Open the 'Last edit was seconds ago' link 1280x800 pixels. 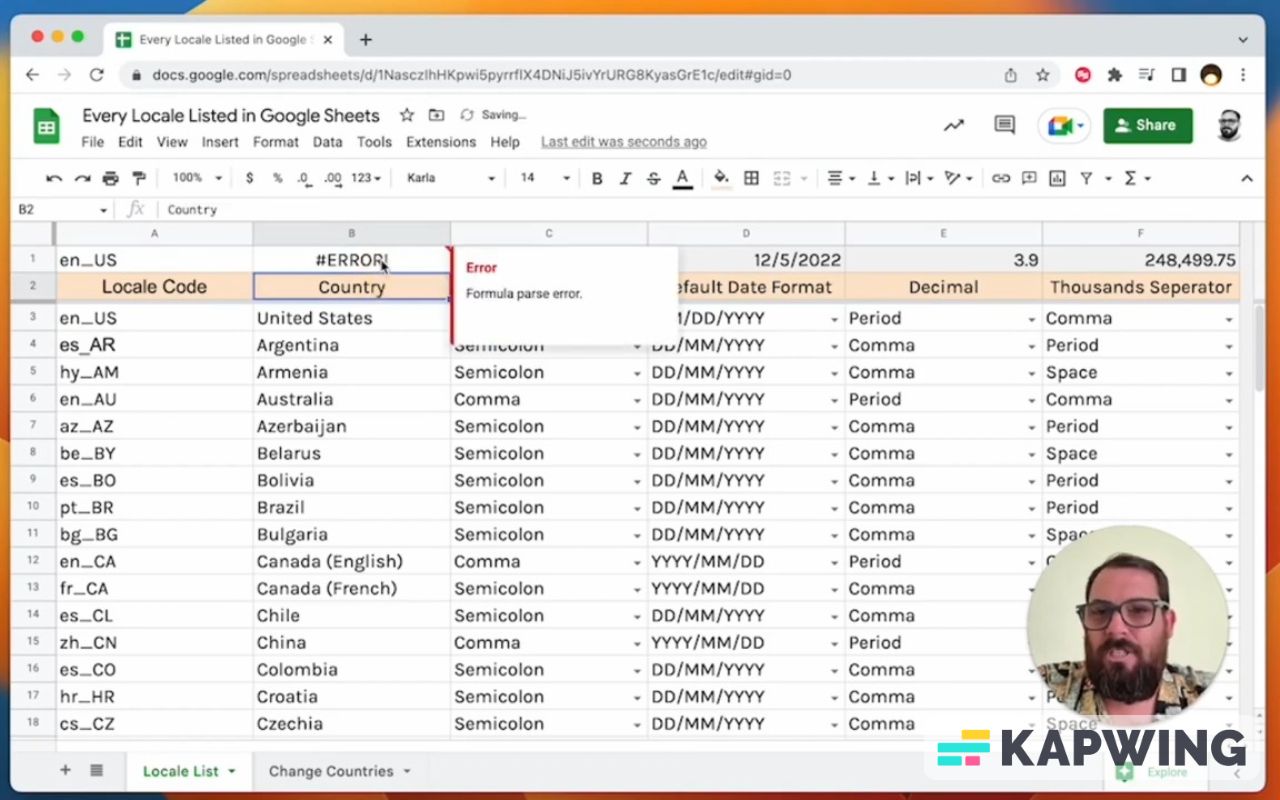(x=624, y=142)
